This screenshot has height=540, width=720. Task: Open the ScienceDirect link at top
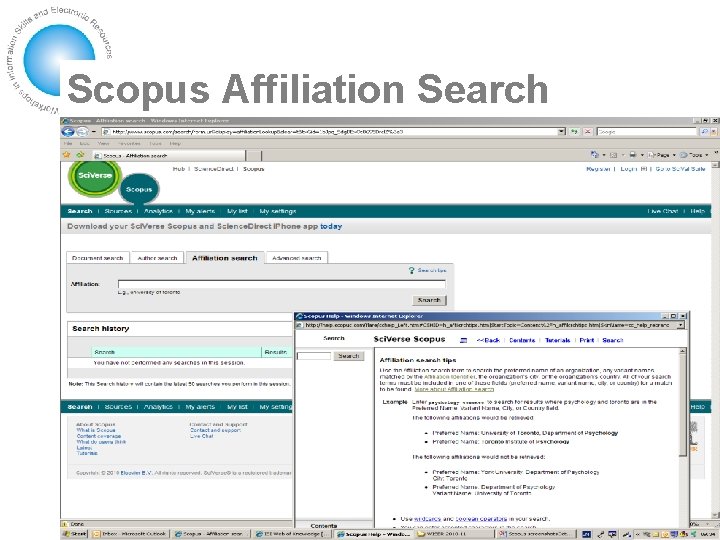[214, 169]
